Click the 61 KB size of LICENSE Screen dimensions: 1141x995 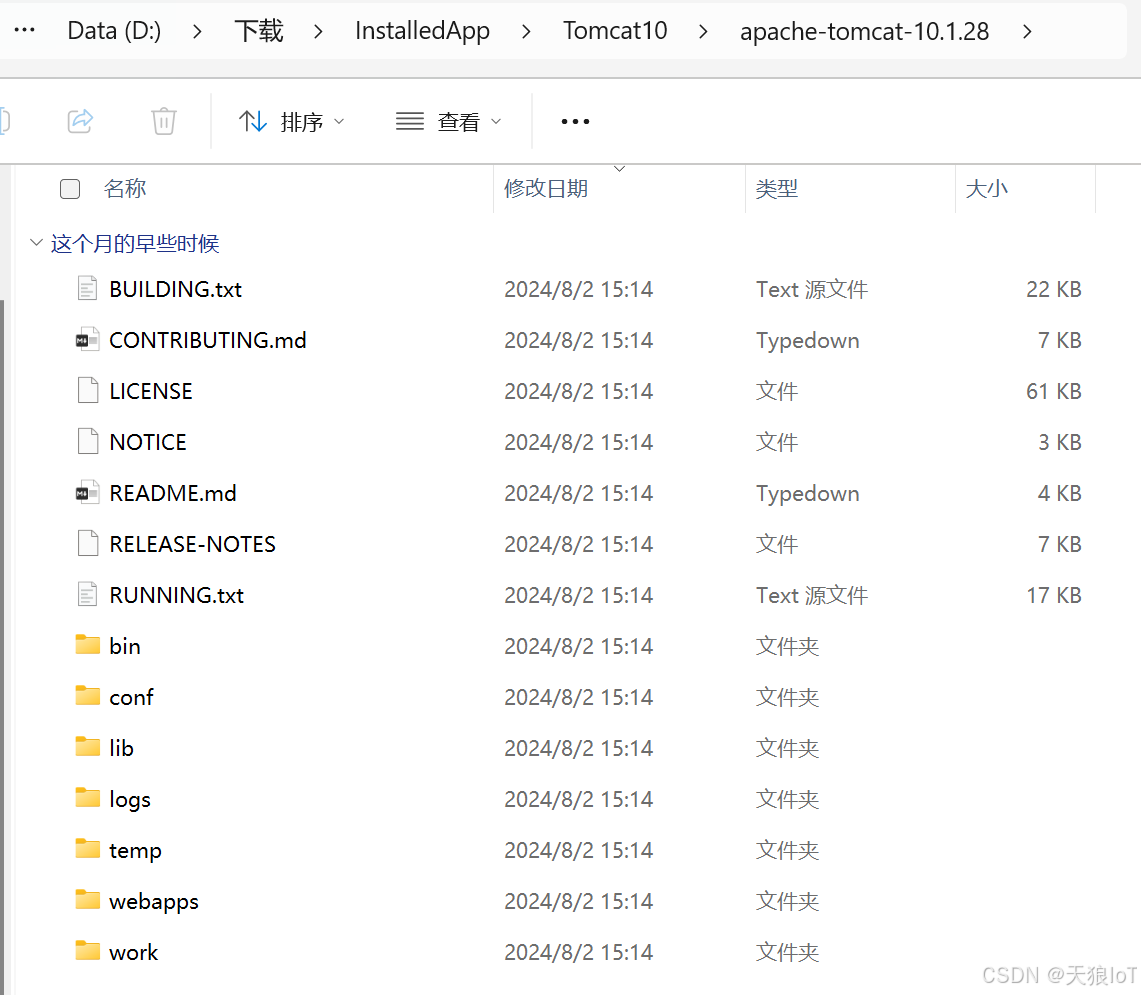tap(1054, 391)
